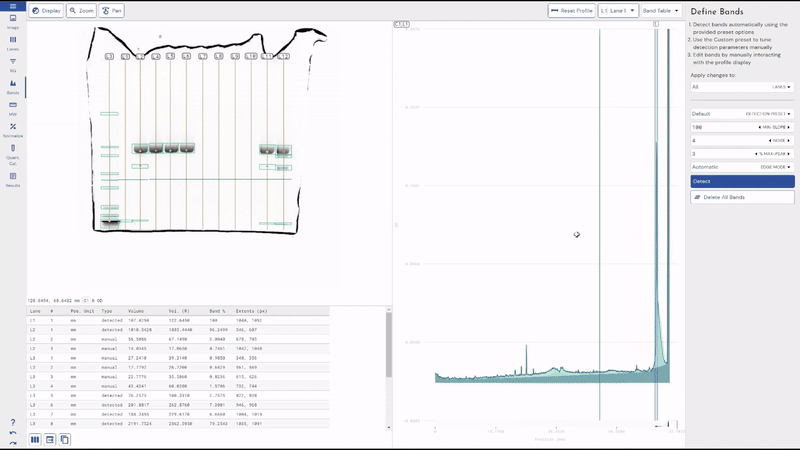Click the table scroll down arrow

(x=389, y=428)
